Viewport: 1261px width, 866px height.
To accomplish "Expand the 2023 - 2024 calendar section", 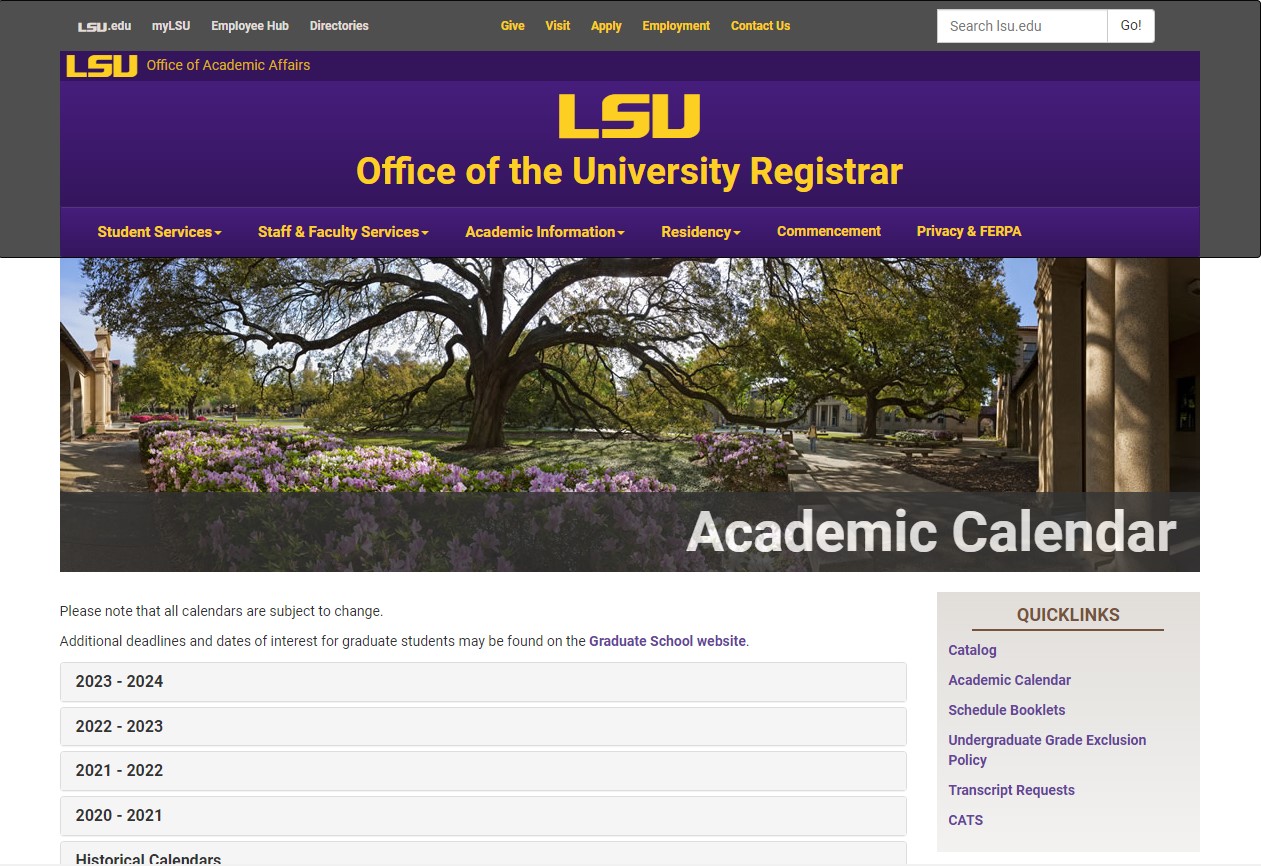I will [x=483, y=682].
